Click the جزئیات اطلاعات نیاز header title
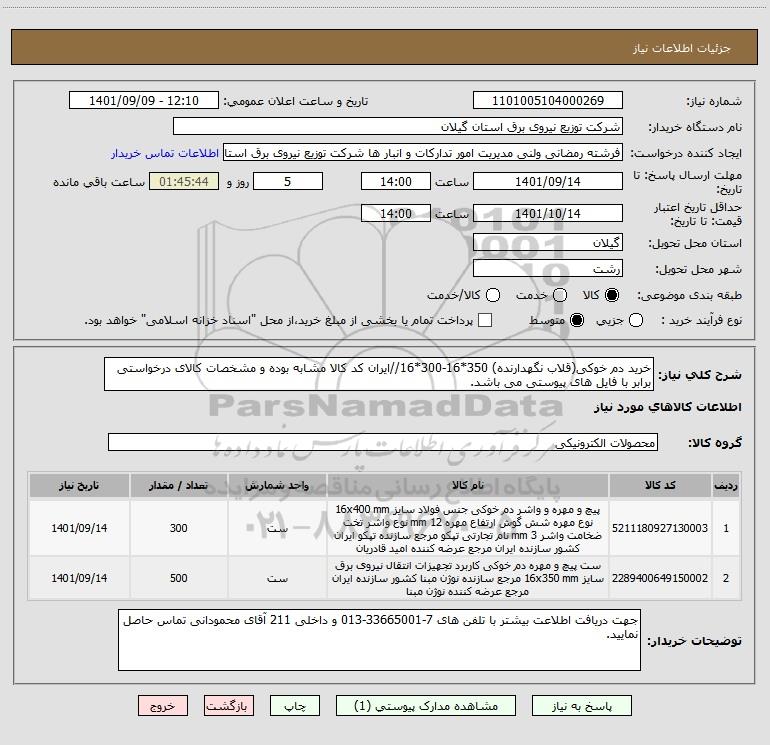770x745 pixels. coord(681,48)
